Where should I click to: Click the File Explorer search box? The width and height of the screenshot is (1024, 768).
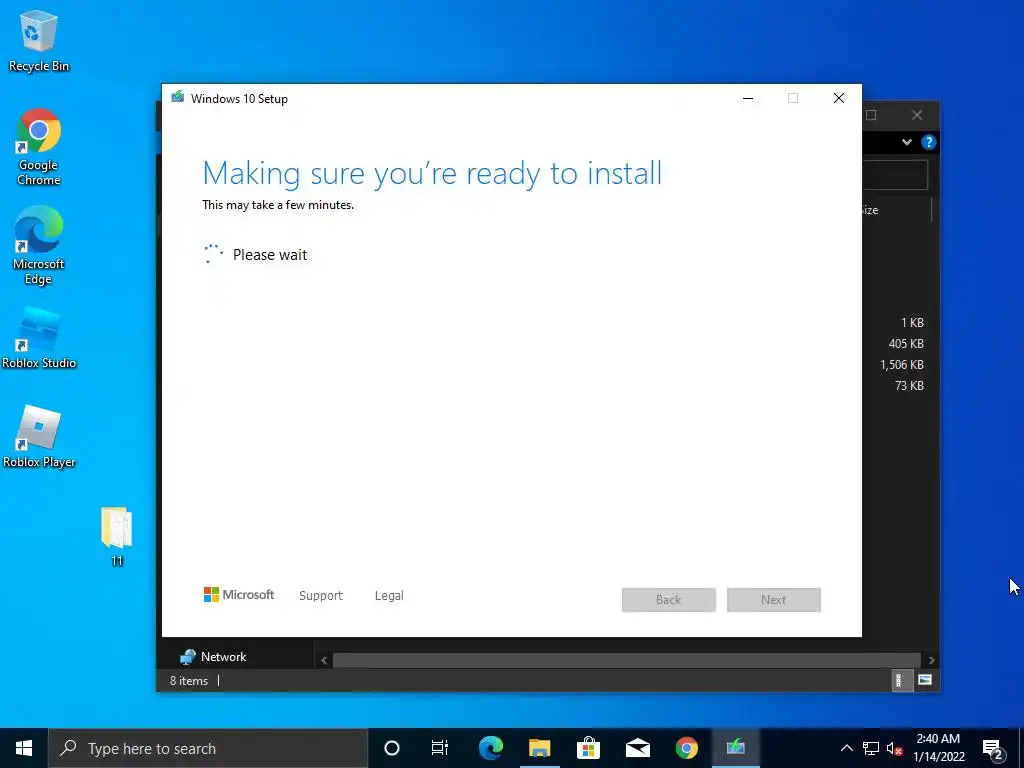(x=895, y=174)
